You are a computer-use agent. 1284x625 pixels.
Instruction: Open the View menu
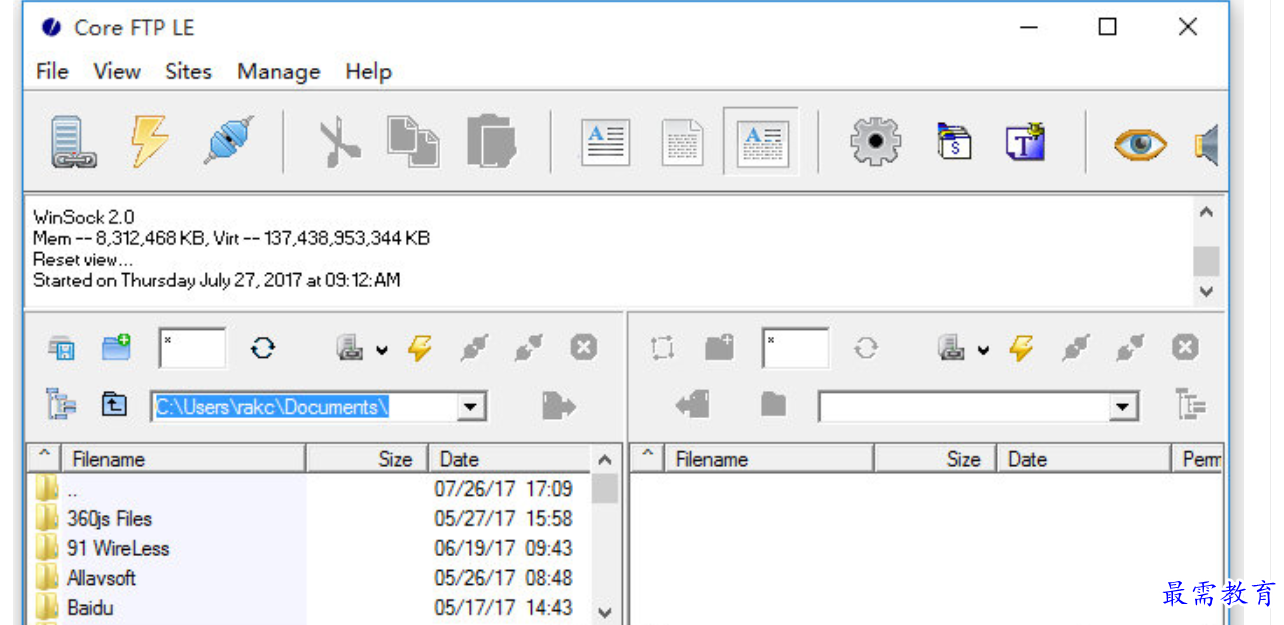(x=117, y=71)
